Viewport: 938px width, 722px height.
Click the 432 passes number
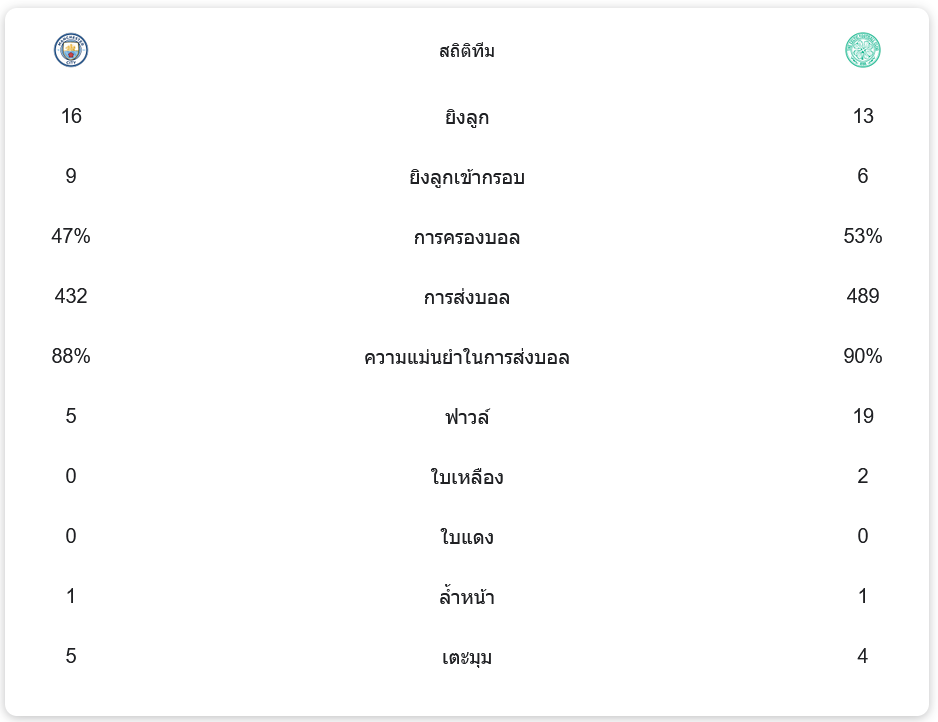(x=71, y=296)
